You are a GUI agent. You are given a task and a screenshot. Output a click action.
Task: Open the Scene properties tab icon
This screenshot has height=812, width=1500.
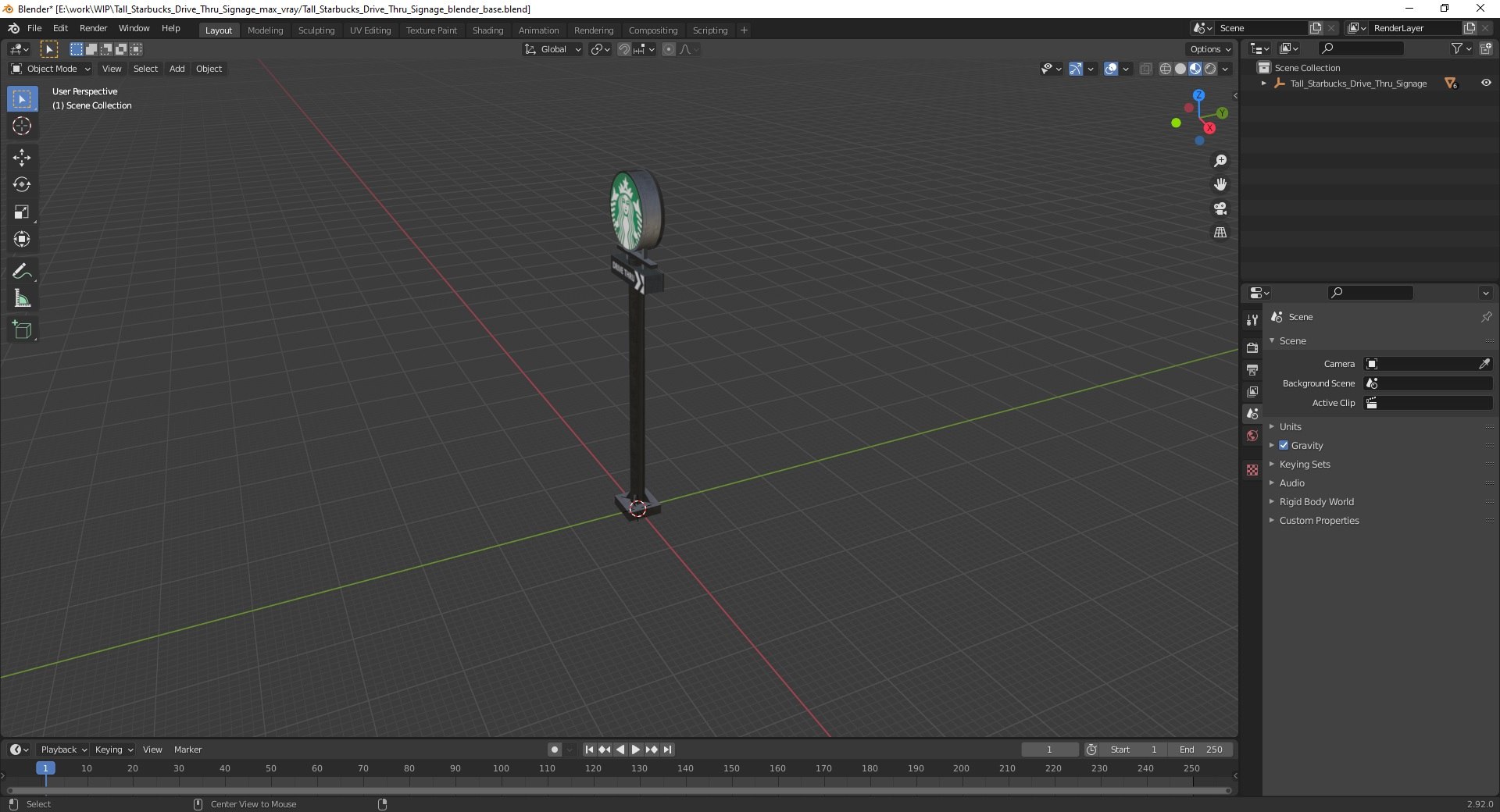1252,413
